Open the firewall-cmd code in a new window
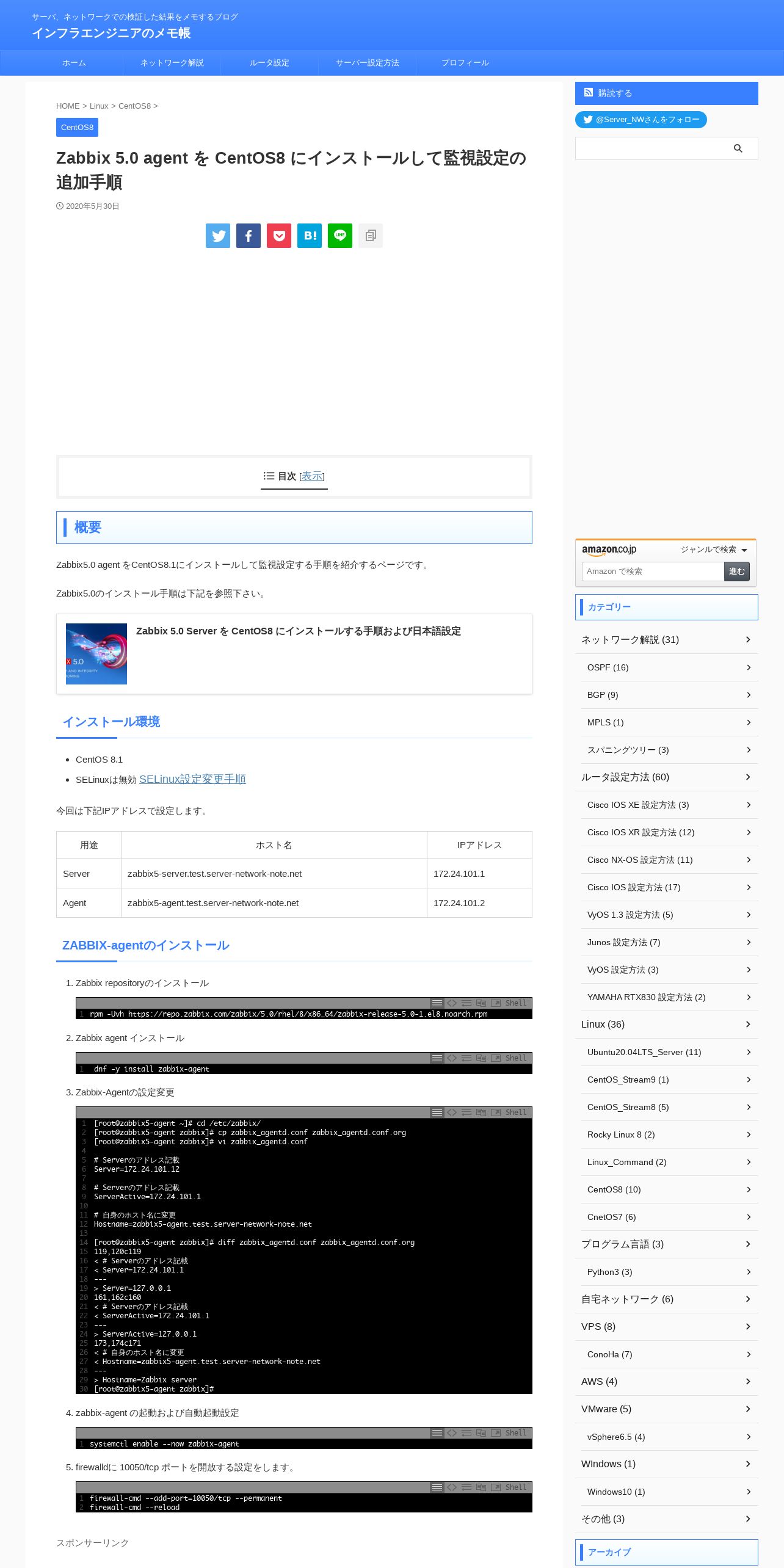Screen dimensions: 784x1568 coord(496,1487)
